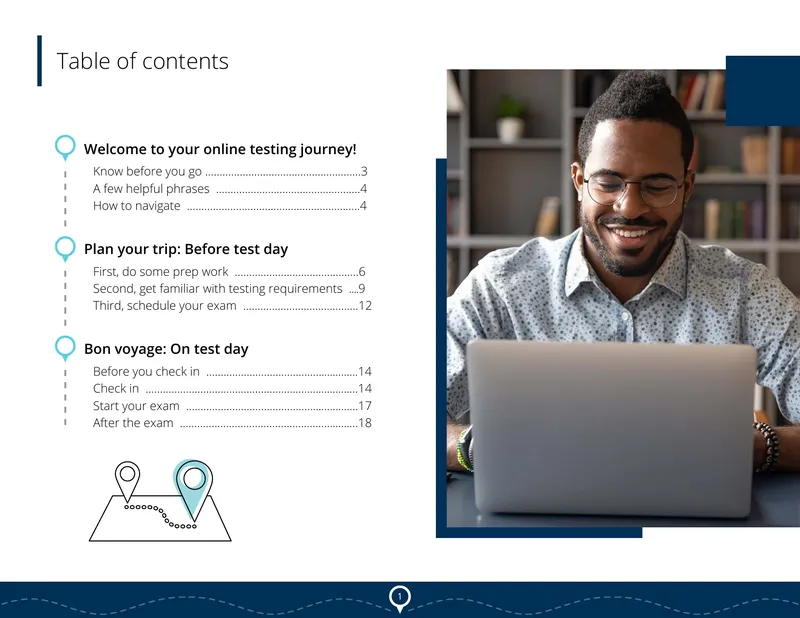Click the page number 18 at "After the exam"
This screenshot has height=618, width=800.
tap(365, 423)
